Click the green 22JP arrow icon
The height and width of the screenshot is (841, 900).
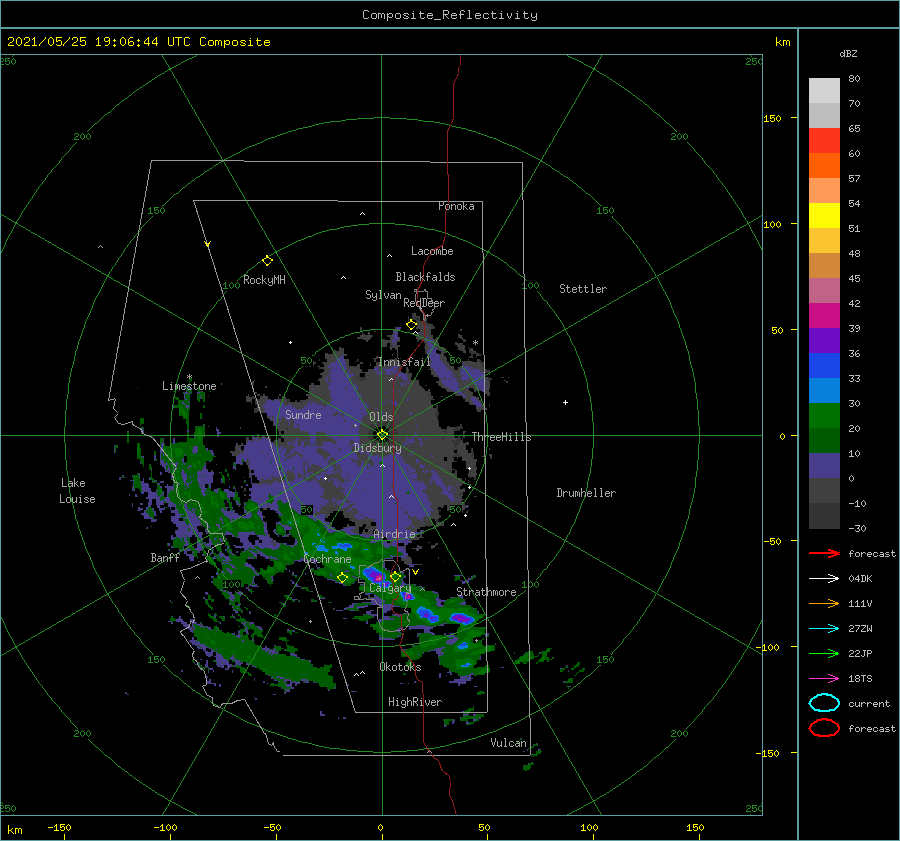click(824, 653)
